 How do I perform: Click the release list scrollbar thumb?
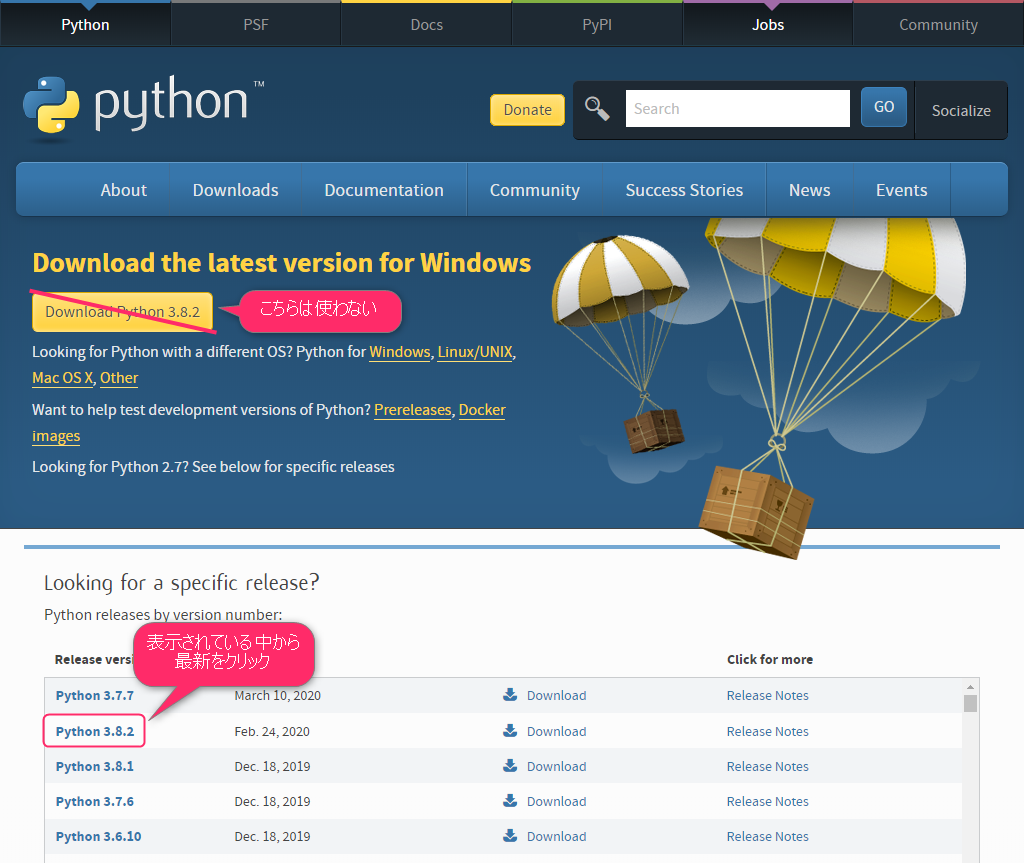click(x=970, y=703)
